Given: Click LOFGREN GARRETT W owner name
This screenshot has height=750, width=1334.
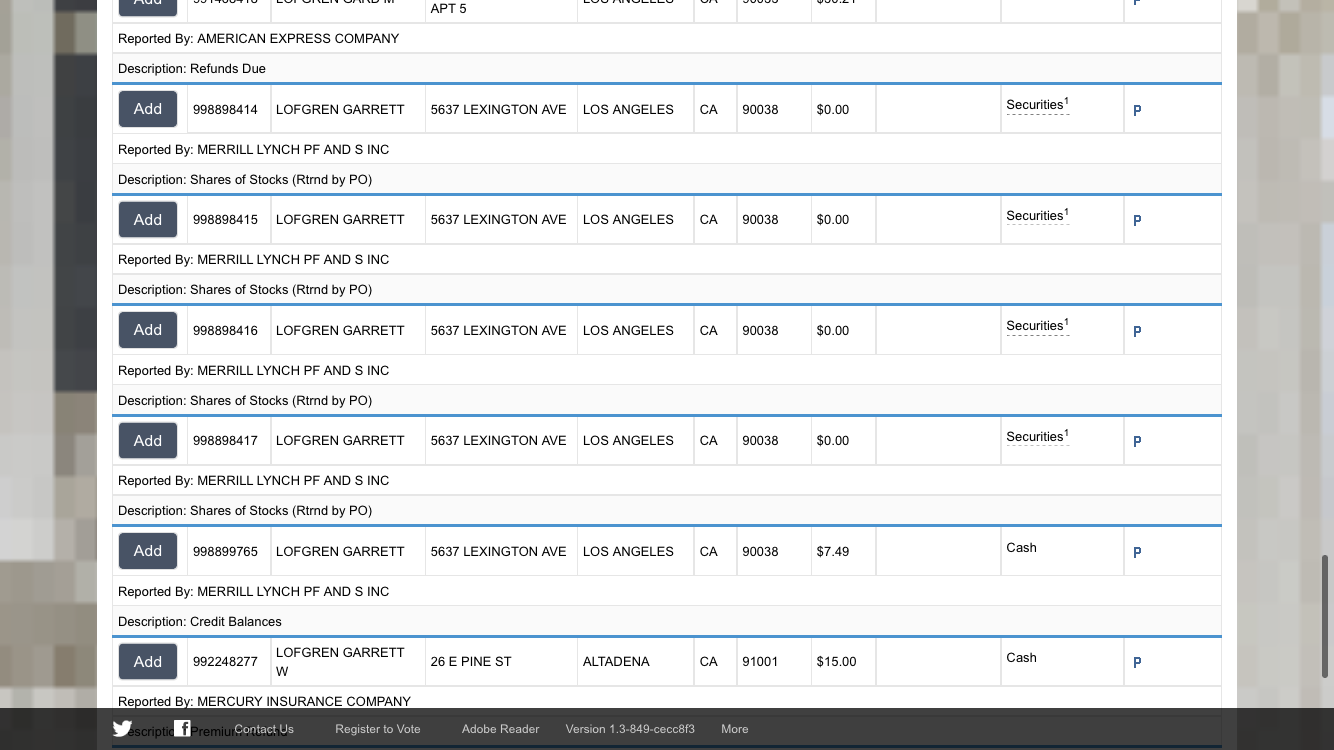Looking at the screenshot, I should pos(340,661).
